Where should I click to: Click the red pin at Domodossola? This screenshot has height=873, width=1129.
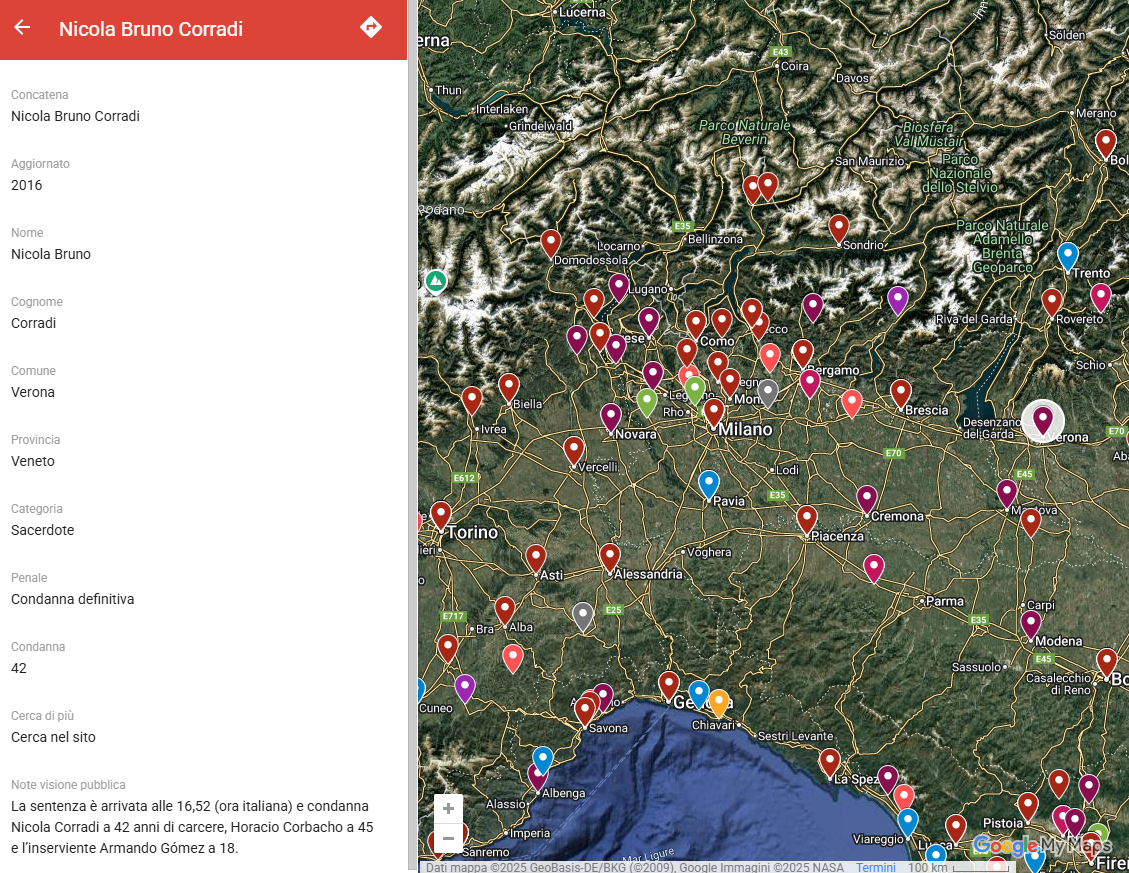551,243
